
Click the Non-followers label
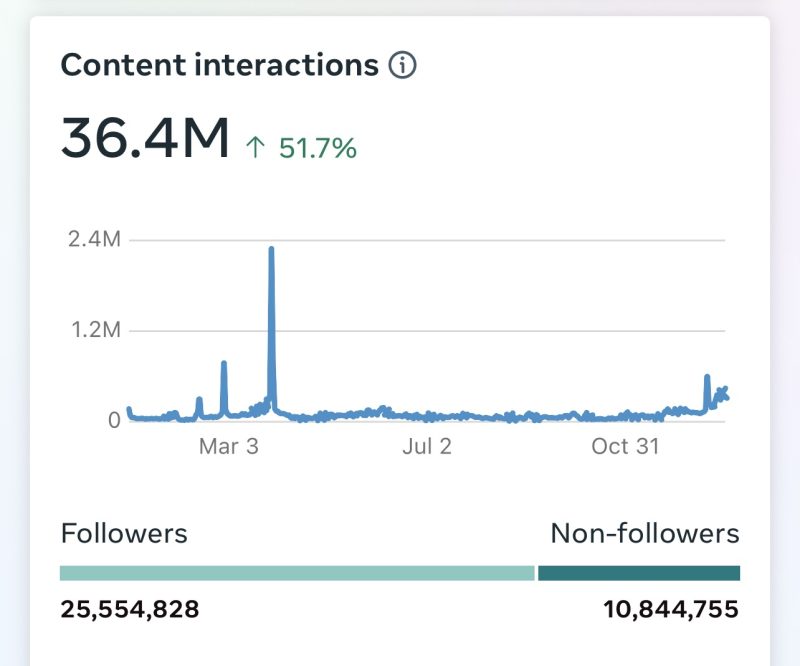tap(645, 533)
